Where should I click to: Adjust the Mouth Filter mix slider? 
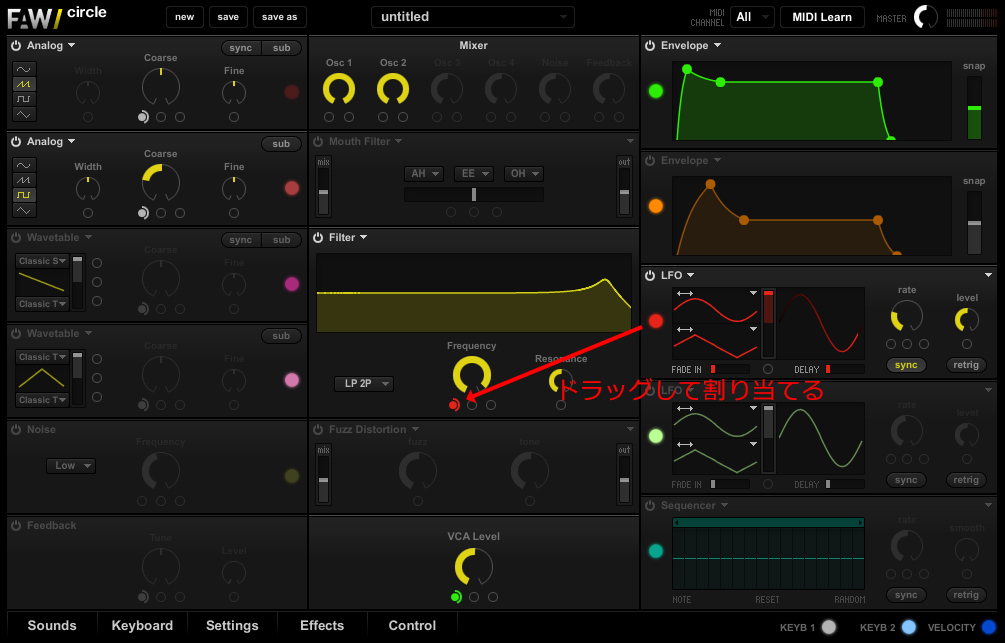click(x=324, y=192)
